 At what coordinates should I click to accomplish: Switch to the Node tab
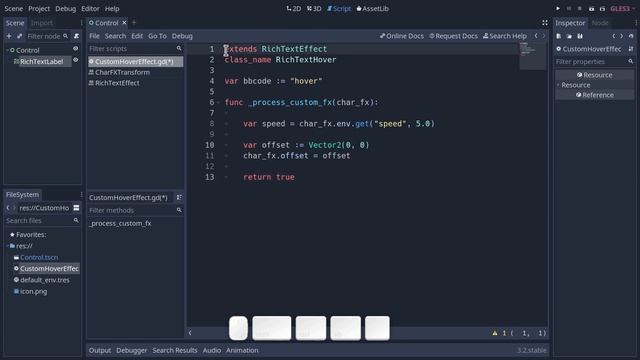600,23
